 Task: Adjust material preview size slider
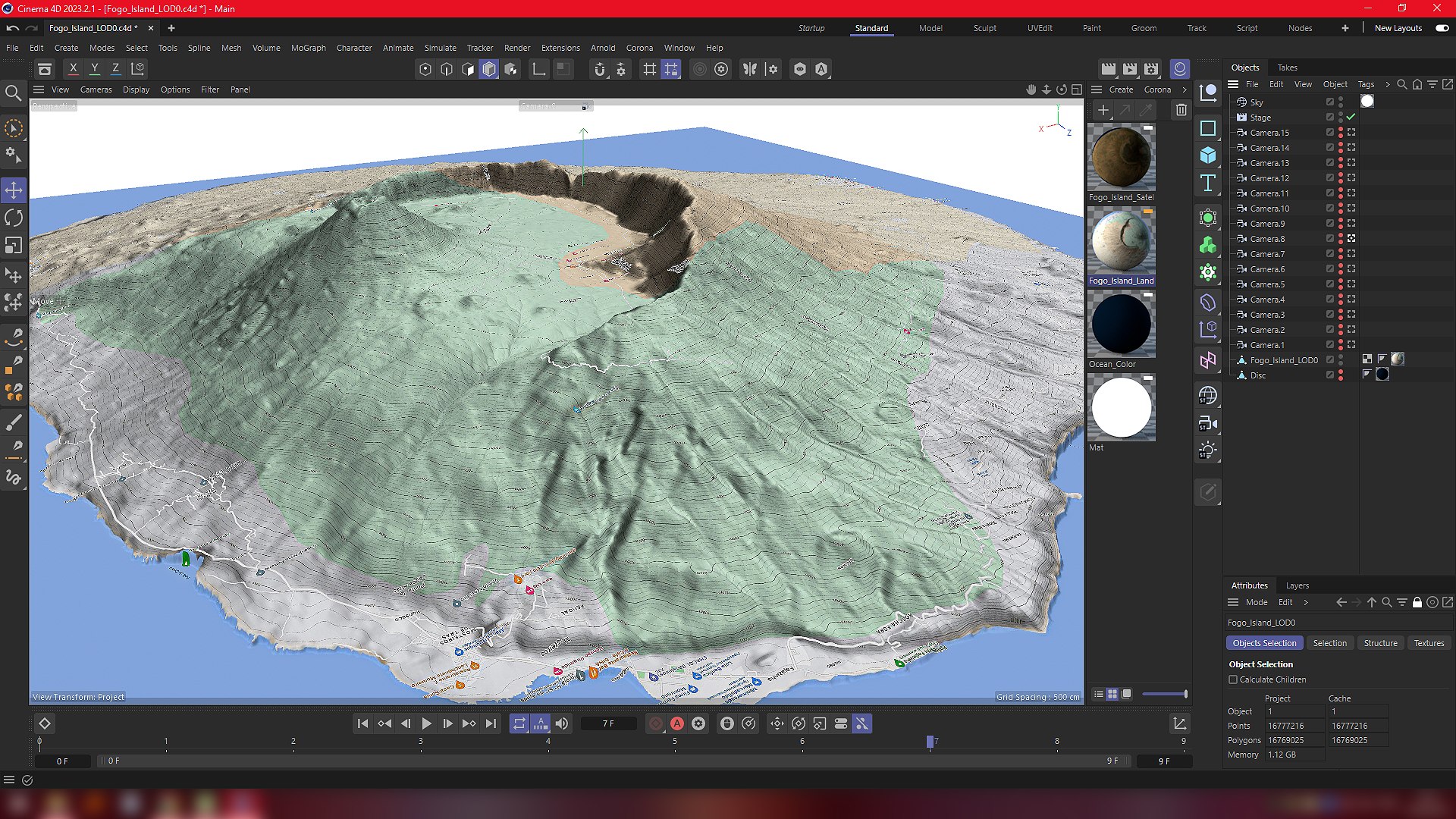pyautogui.click(x=1164, y=694)
